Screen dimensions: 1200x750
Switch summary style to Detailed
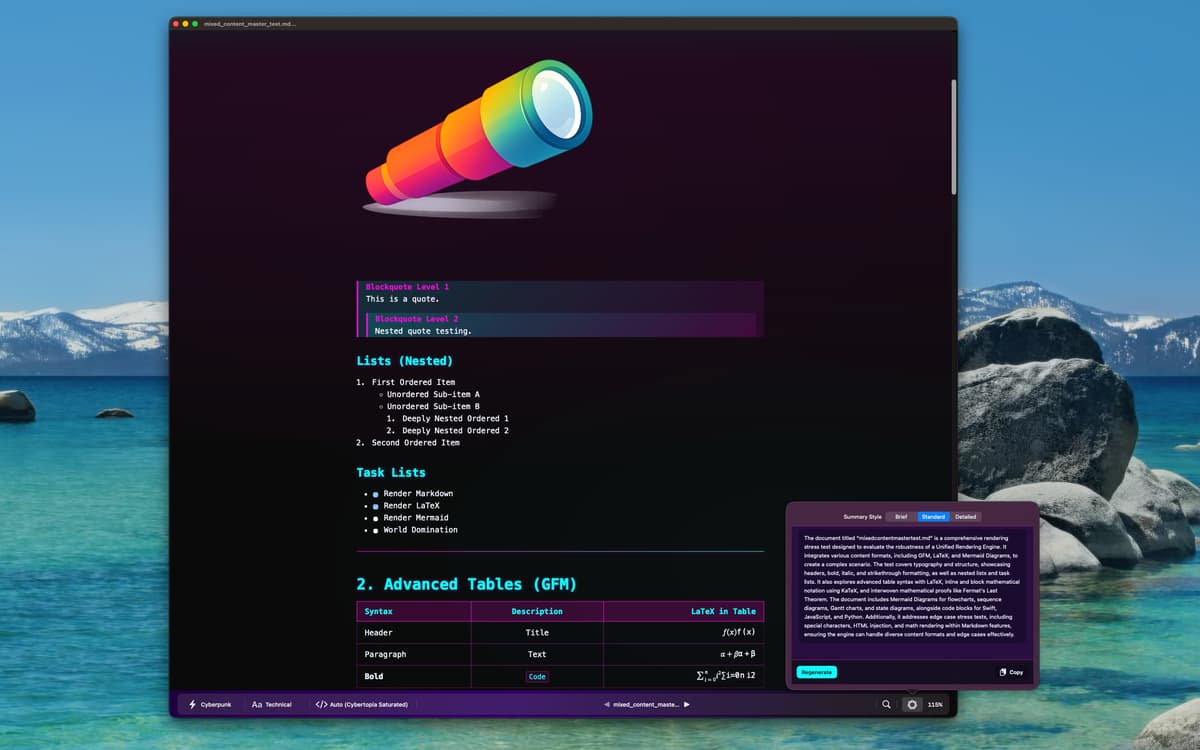coord(965,517)
